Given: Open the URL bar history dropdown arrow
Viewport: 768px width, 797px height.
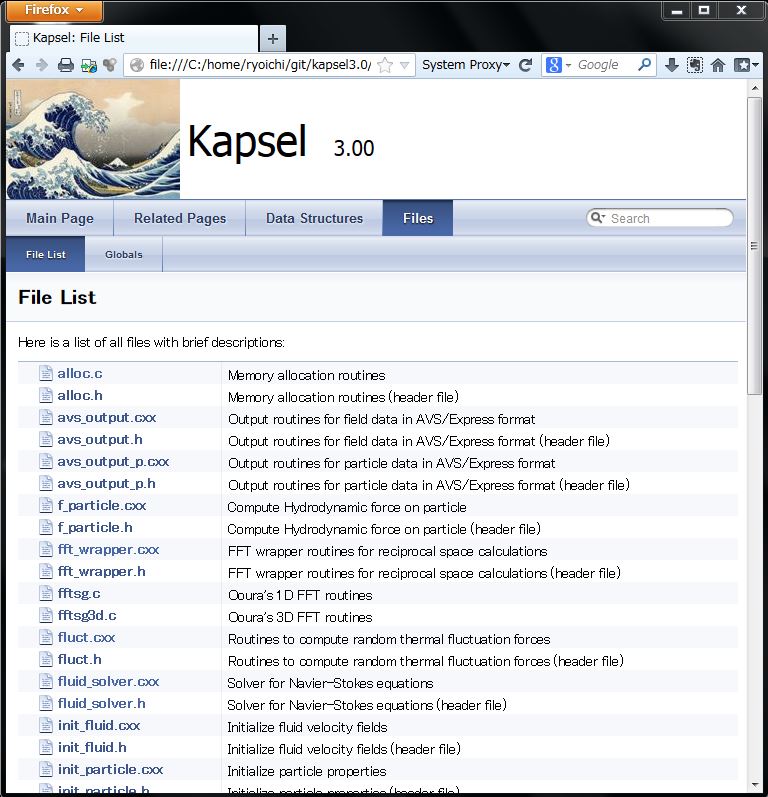Looking at the screenshot, I should (405, 65).
